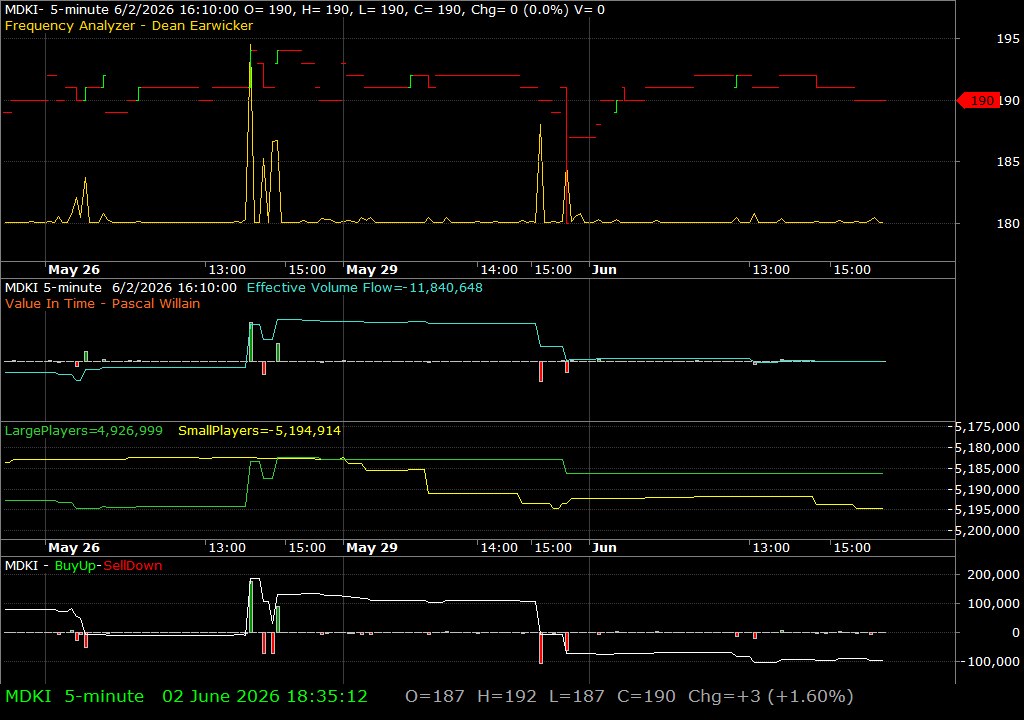Click the 'May 26' date on lower time axis

74,548
